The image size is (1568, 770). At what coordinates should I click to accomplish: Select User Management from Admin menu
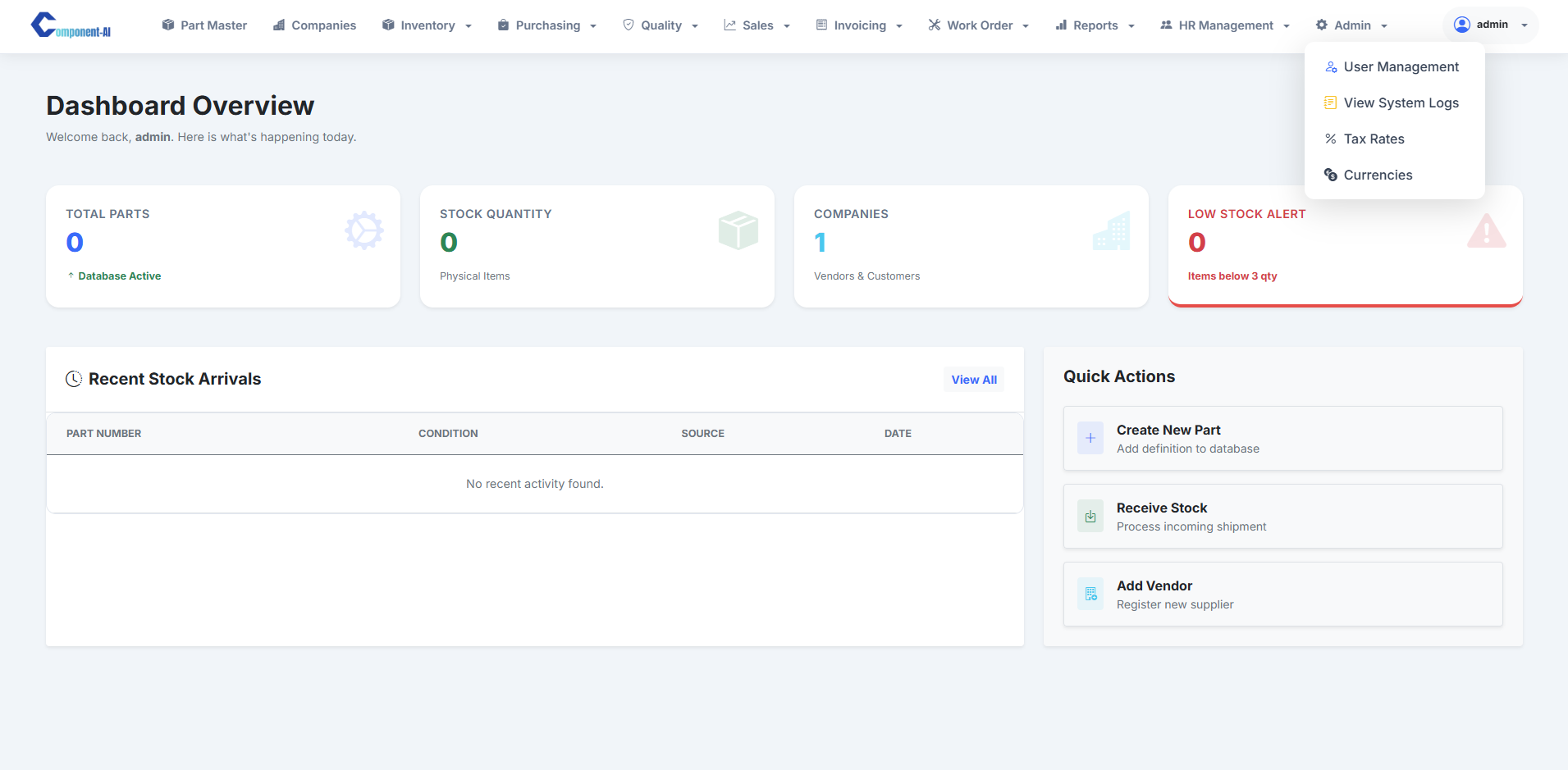pos(1401,66)
